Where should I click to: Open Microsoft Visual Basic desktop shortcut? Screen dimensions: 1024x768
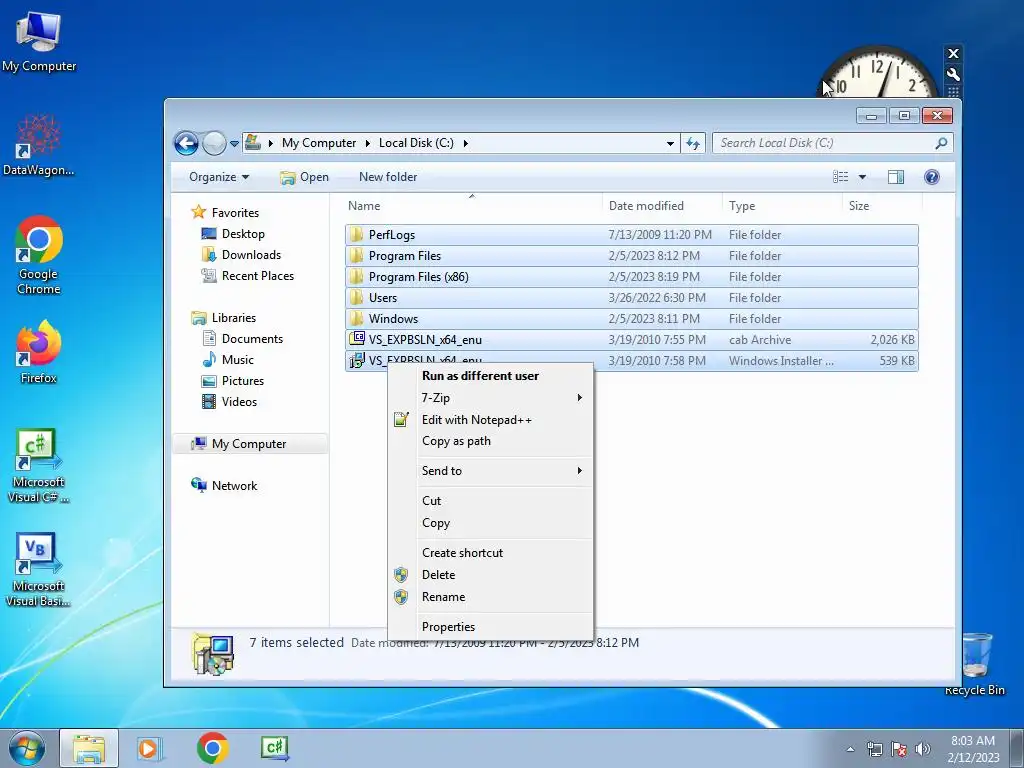click(x=39, y=569)
